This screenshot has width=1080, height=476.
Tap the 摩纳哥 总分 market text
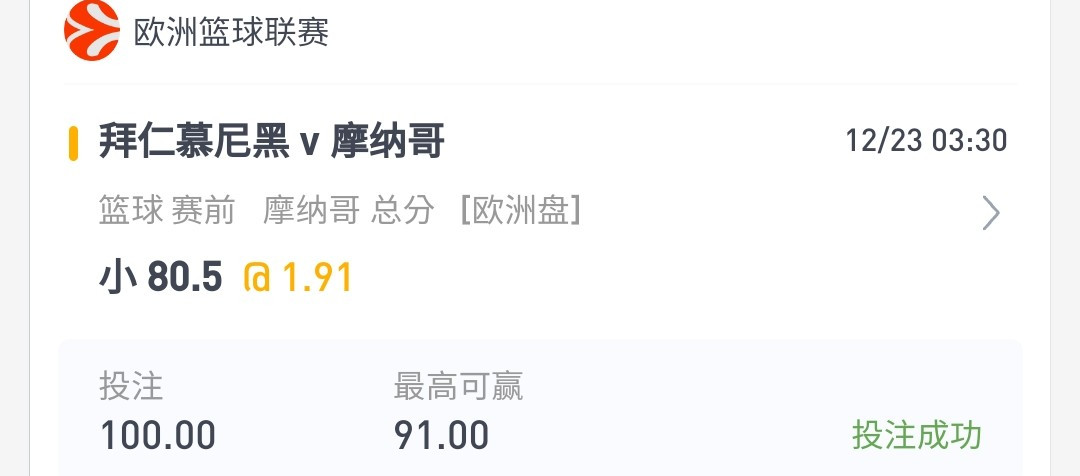(x=349, y=211)
